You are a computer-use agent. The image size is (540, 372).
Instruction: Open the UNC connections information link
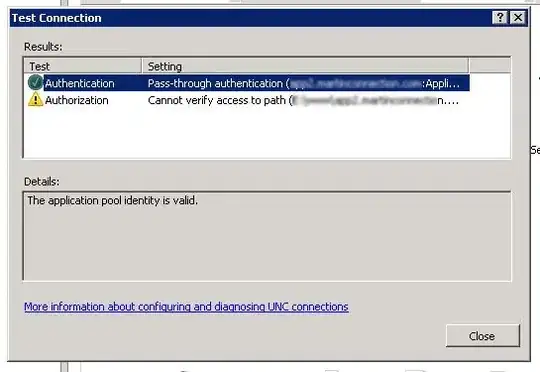[186, 307]
